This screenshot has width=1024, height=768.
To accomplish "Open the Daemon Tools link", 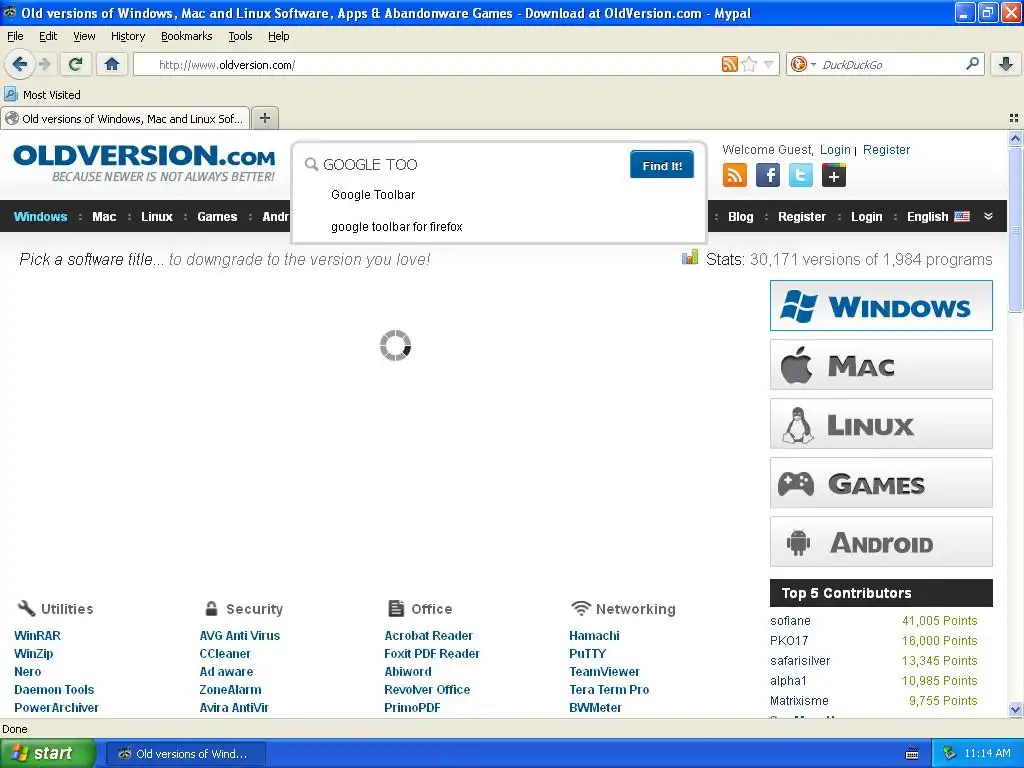I will (x=54, y=690).
